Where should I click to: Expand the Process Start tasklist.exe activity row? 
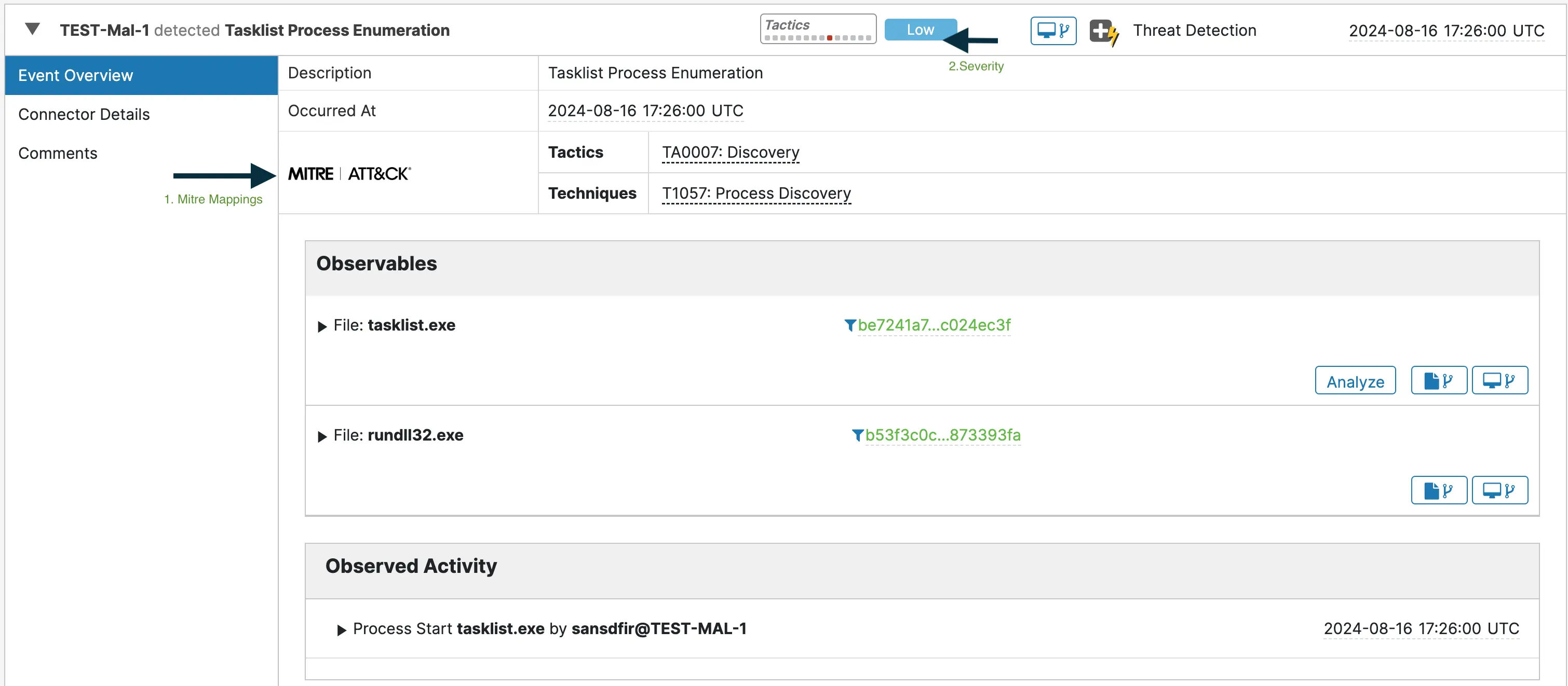[342, 629]
